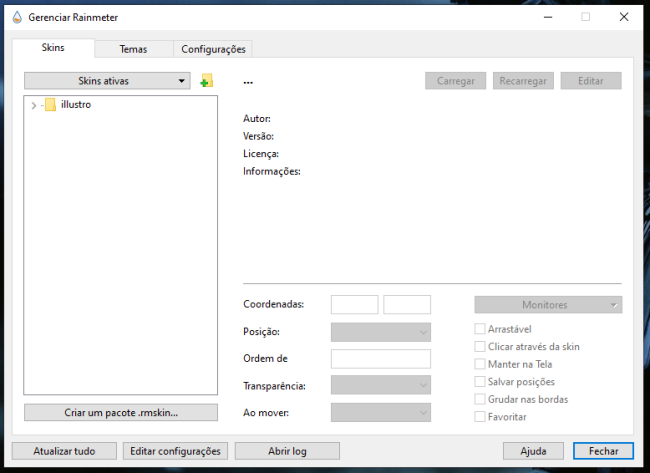This screenshot has width=650, height=473.
Task: Click the Rainmeter droplet icon in title bar
Action: [15, 17]
